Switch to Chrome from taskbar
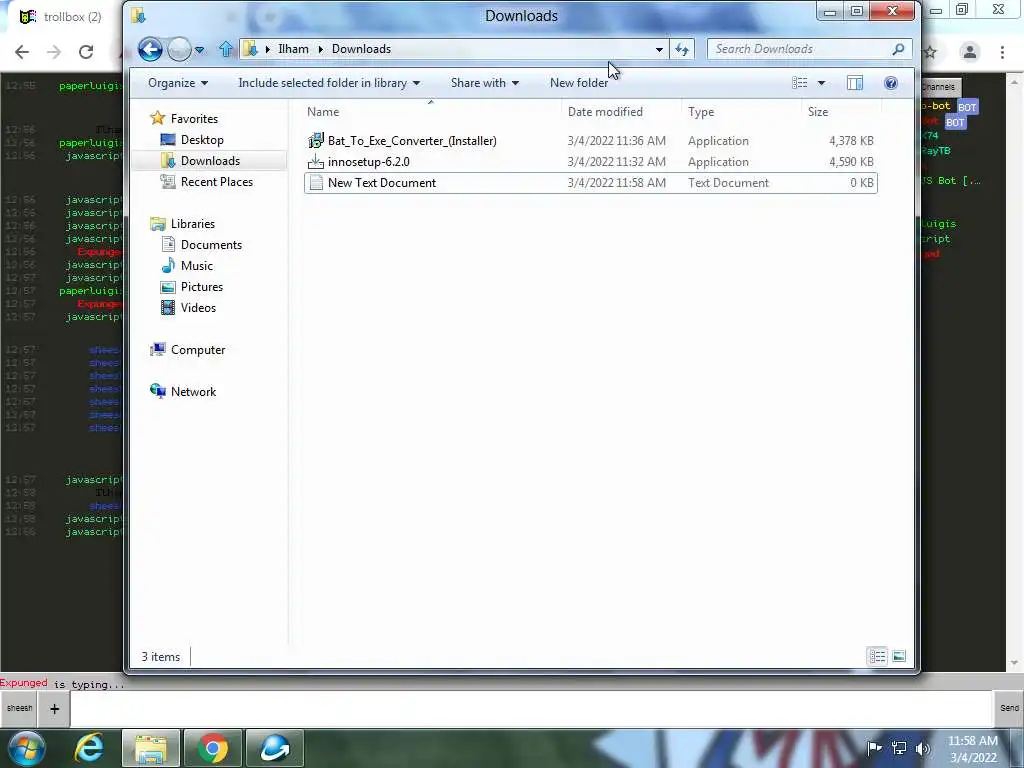The height and width of the screenshot is (768, 1024). 213,748
